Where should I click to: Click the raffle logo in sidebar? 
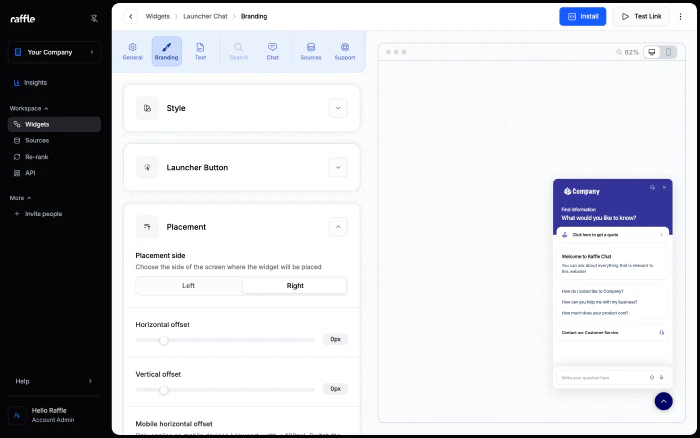coord(22,19)
